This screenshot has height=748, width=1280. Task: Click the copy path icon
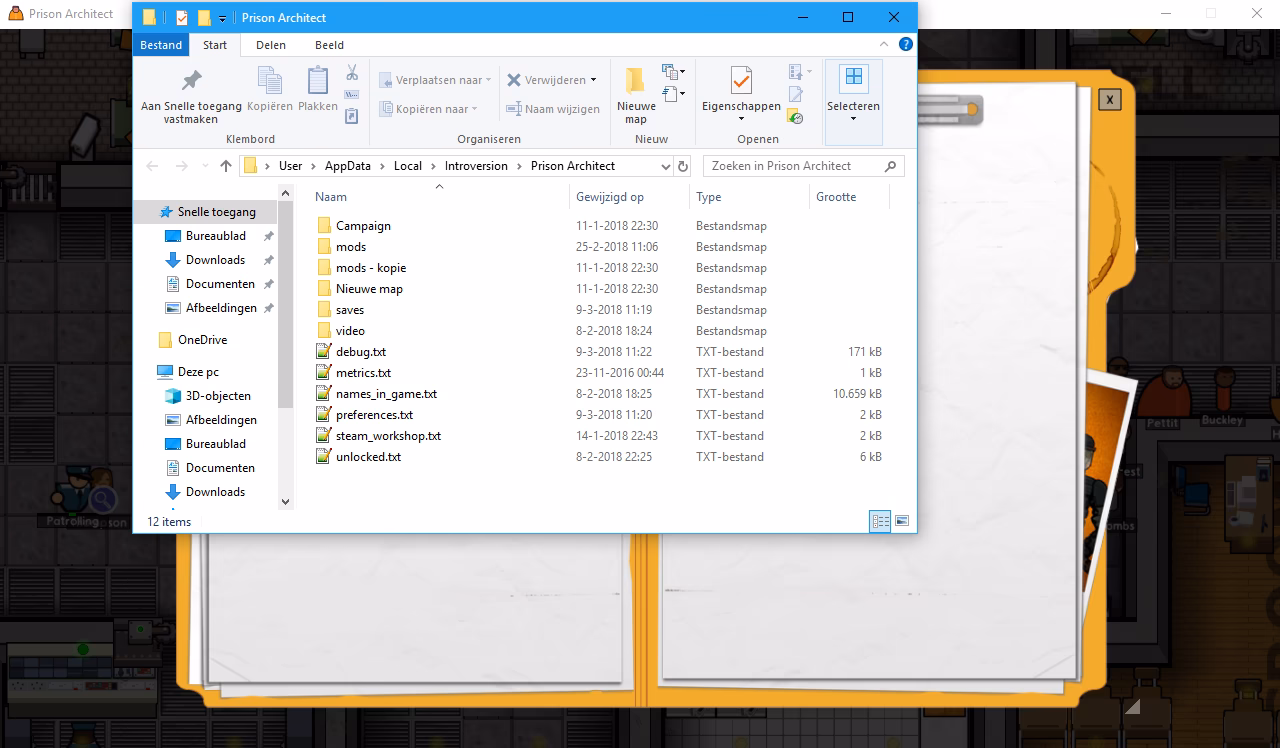click(x=352, y=95)
